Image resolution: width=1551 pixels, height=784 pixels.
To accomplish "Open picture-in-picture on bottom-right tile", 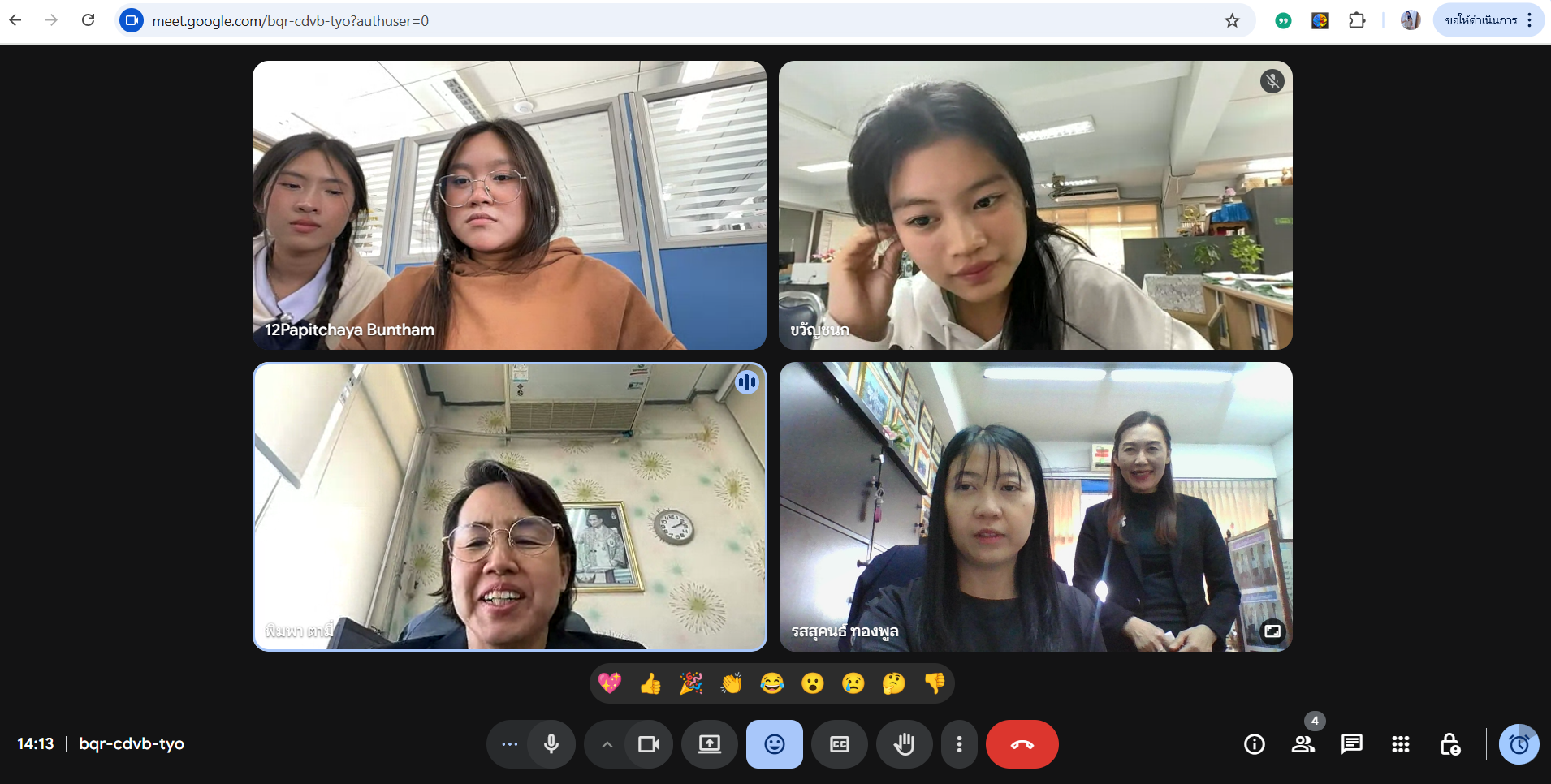I will click(1272, 631).
